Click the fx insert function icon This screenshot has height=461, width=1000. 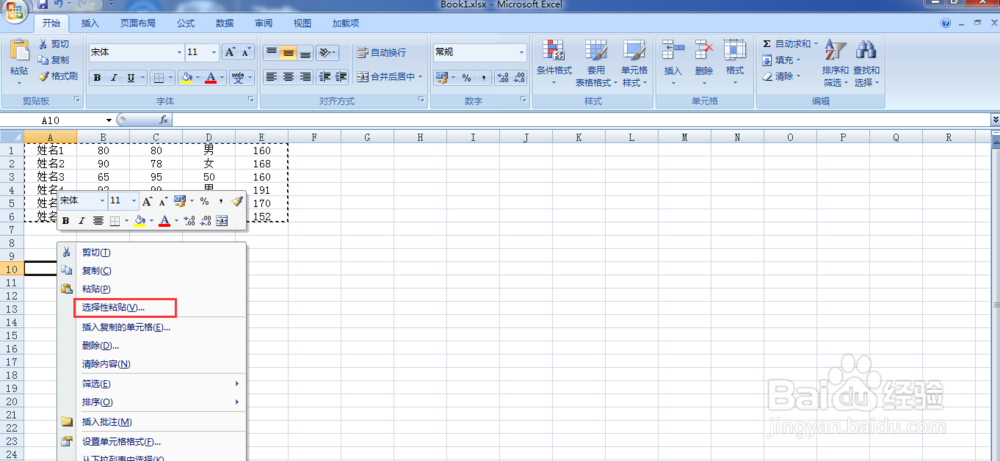click(x=163, y=119)
